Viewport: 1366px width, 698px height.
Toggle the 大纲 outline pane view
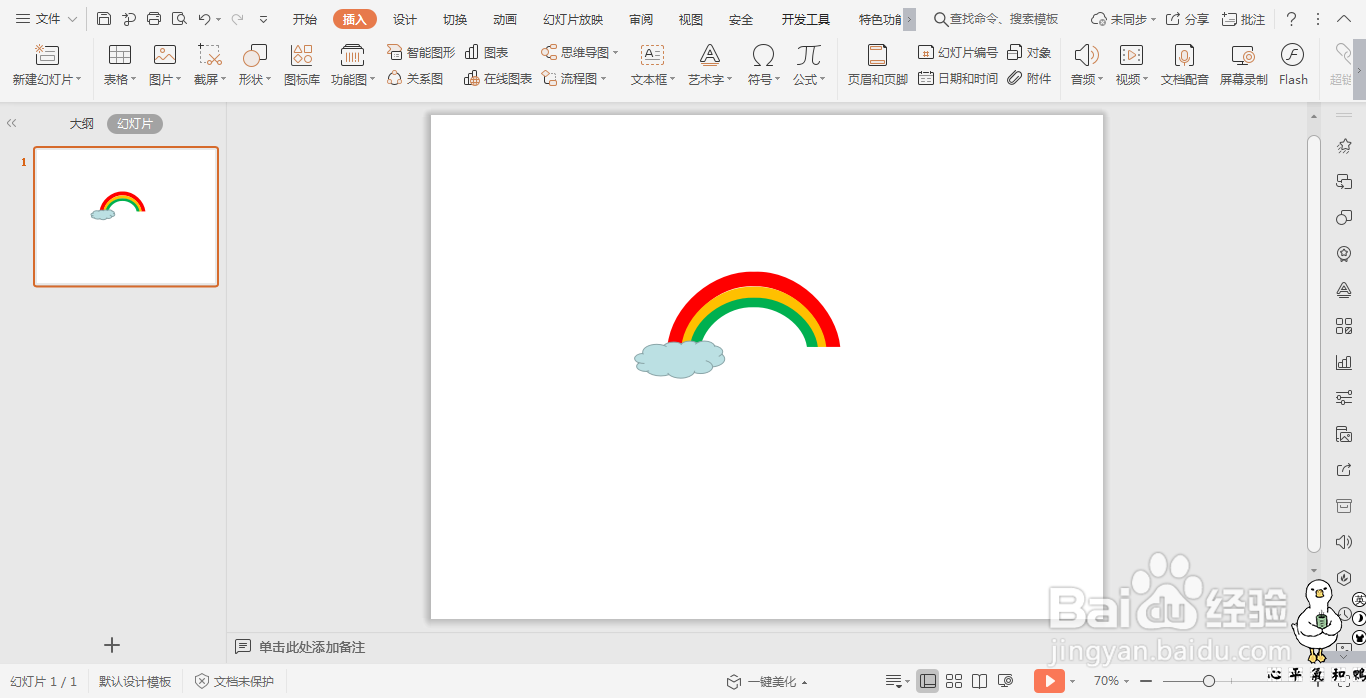pos(82,124)
